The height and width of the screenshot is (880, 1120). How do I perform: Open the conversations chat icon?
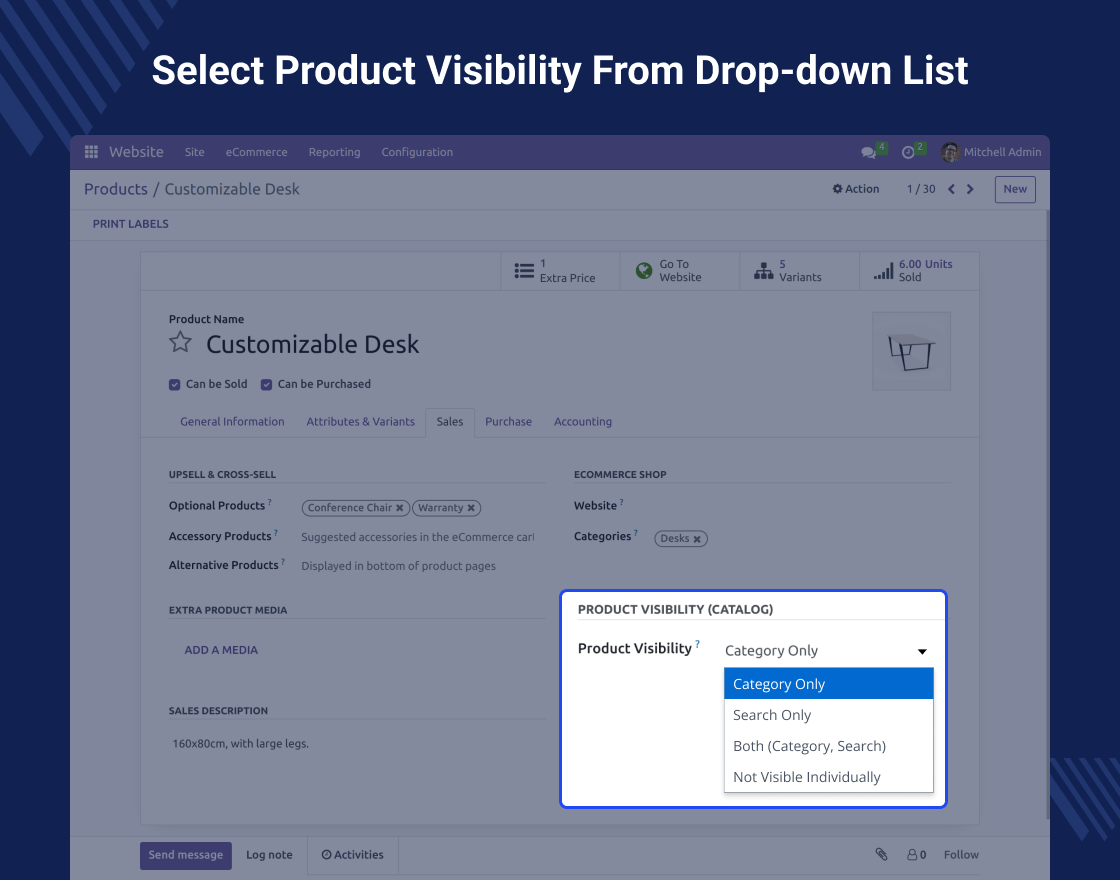click(869, 152)
